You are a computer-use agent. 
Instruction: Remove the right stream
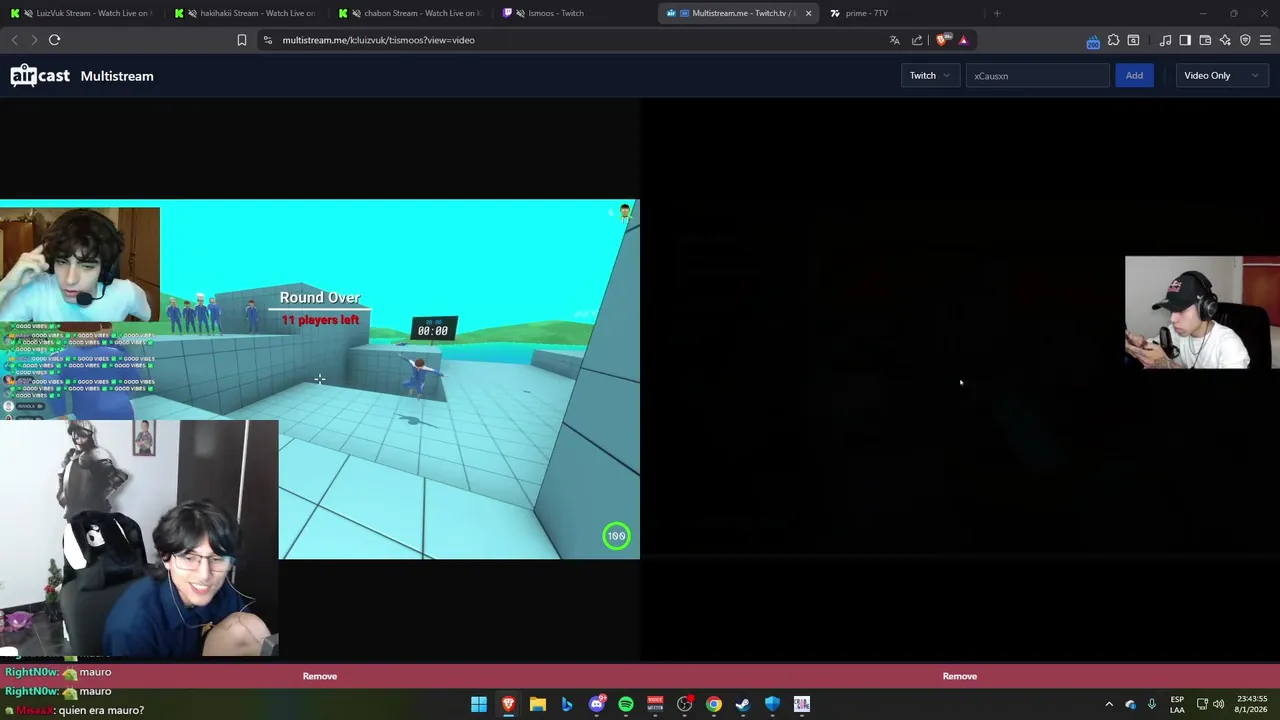pyautogui.click(x=960, y=676)
